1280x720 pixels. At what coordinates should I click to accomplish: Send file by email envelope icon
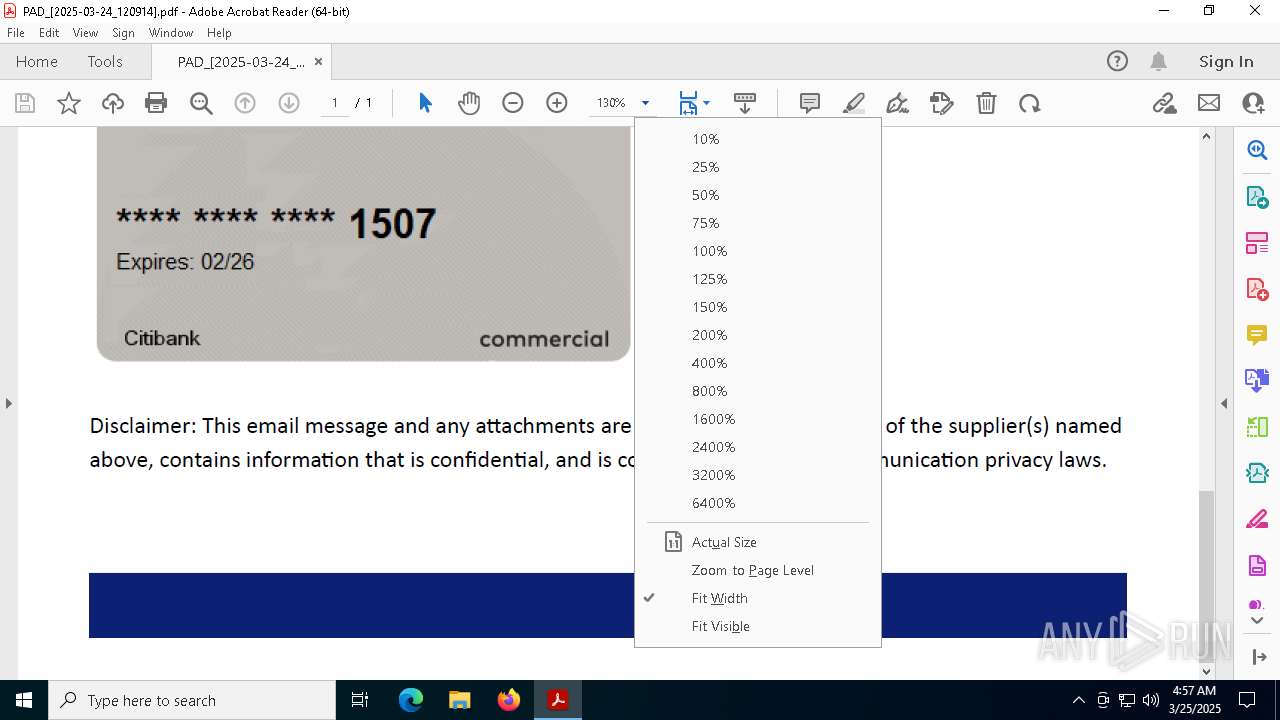coord(1209,103)
